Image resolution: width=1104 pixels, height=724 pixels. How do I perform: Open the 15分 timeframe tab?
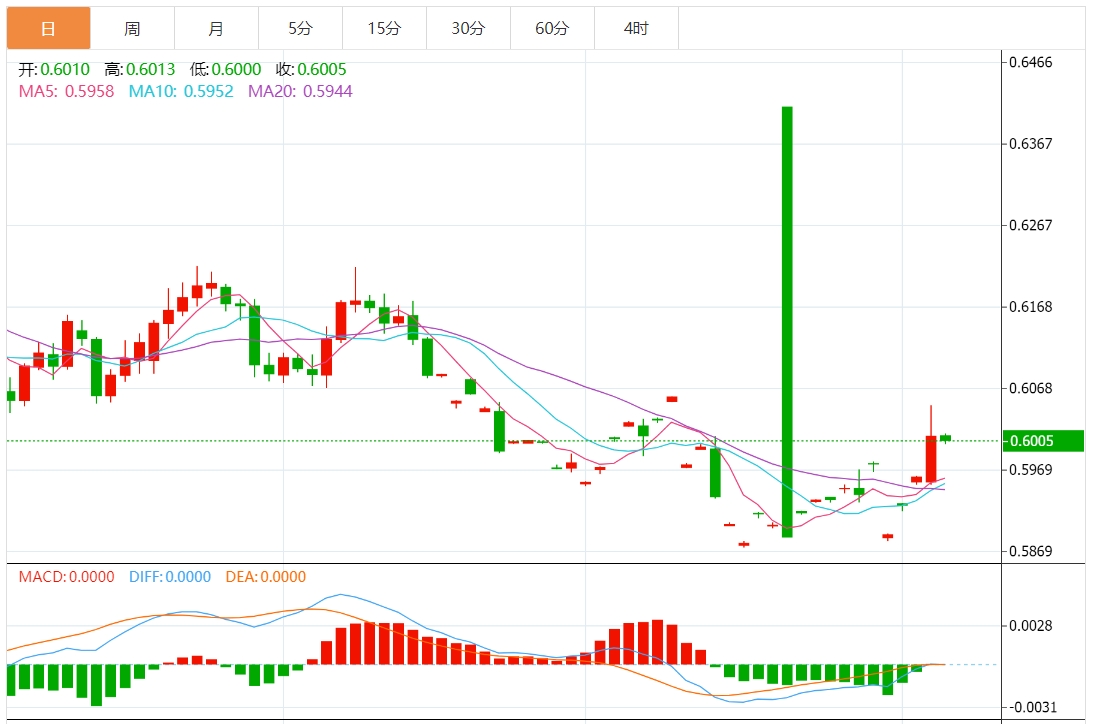pos(384,28)
